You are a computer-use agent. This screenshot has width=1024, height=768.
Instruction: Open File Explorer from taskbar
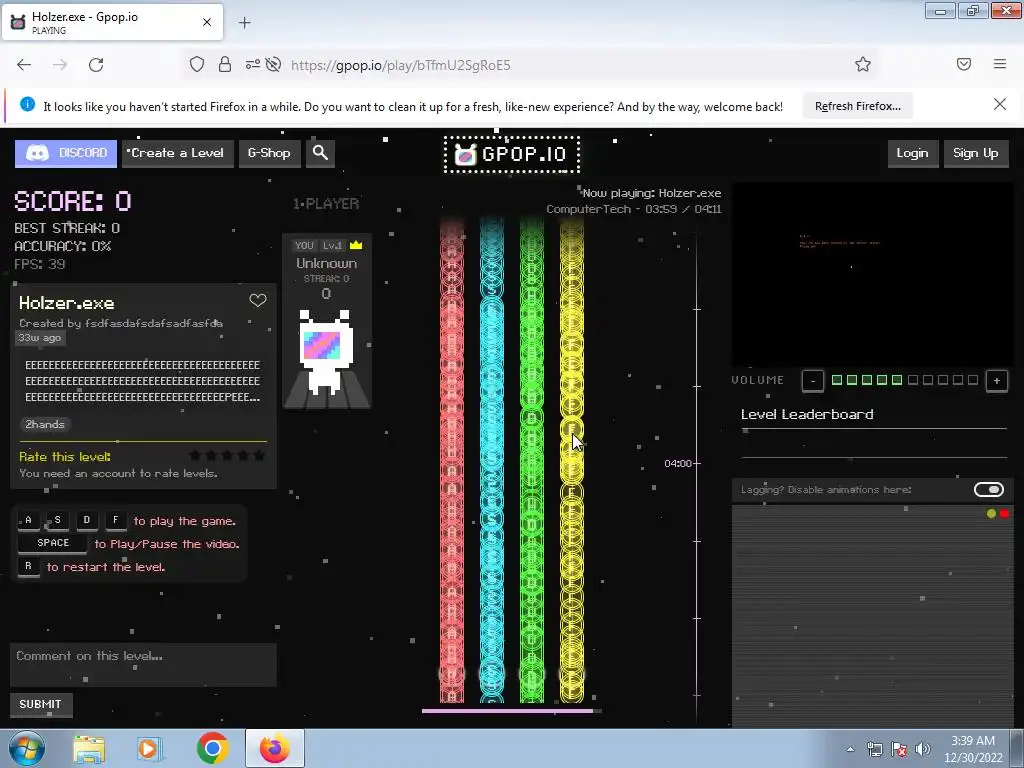click(x=89, y=749)
